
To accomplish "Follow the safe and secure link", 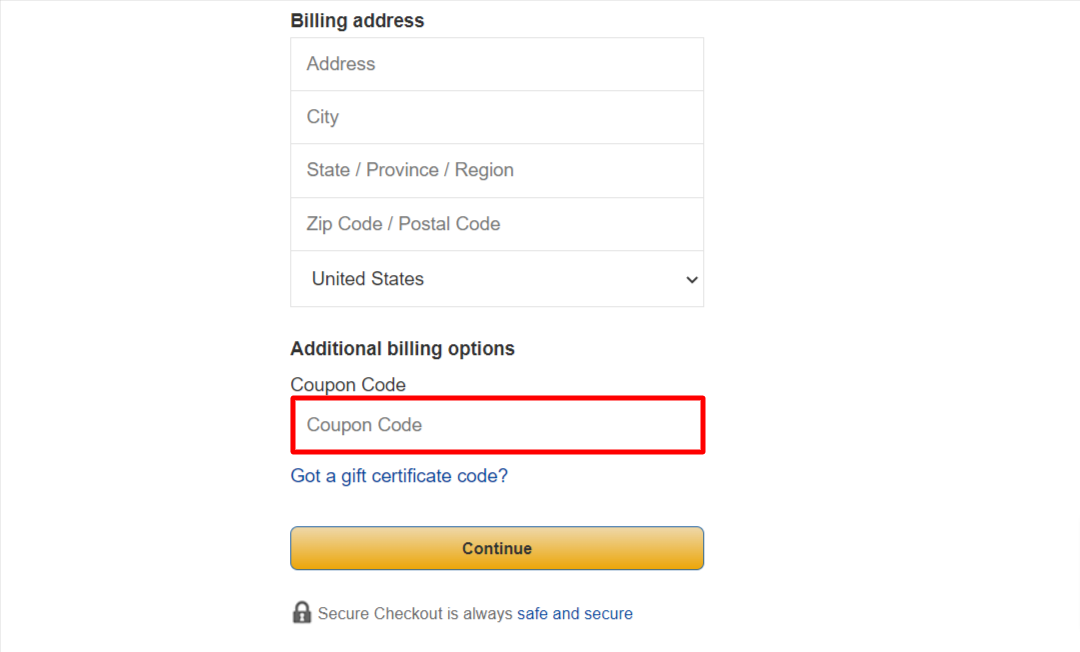I will [x=574, y=613].
